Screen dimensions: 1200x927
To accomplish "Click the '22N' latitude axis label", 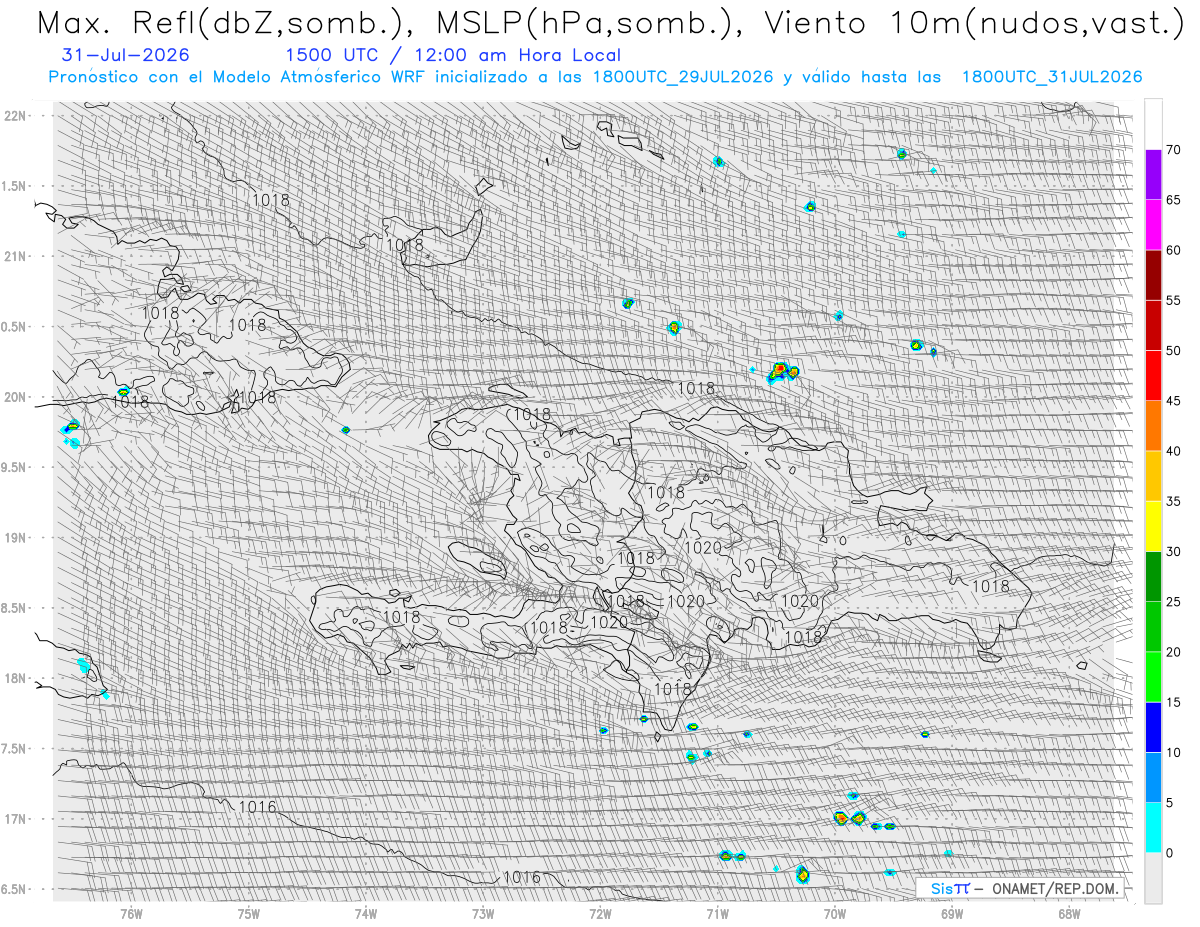I will coord(16,115).
